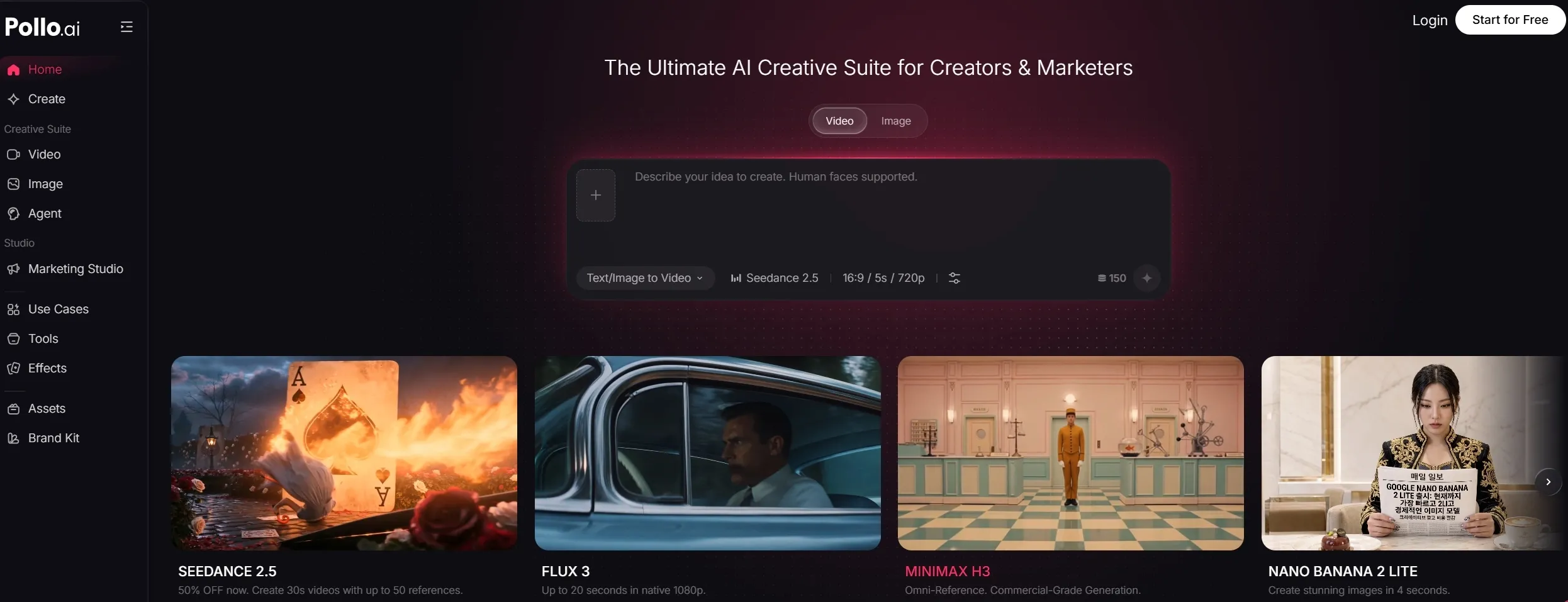
Task: Click the generate sparkle button
Action: tap(1146, 278)
